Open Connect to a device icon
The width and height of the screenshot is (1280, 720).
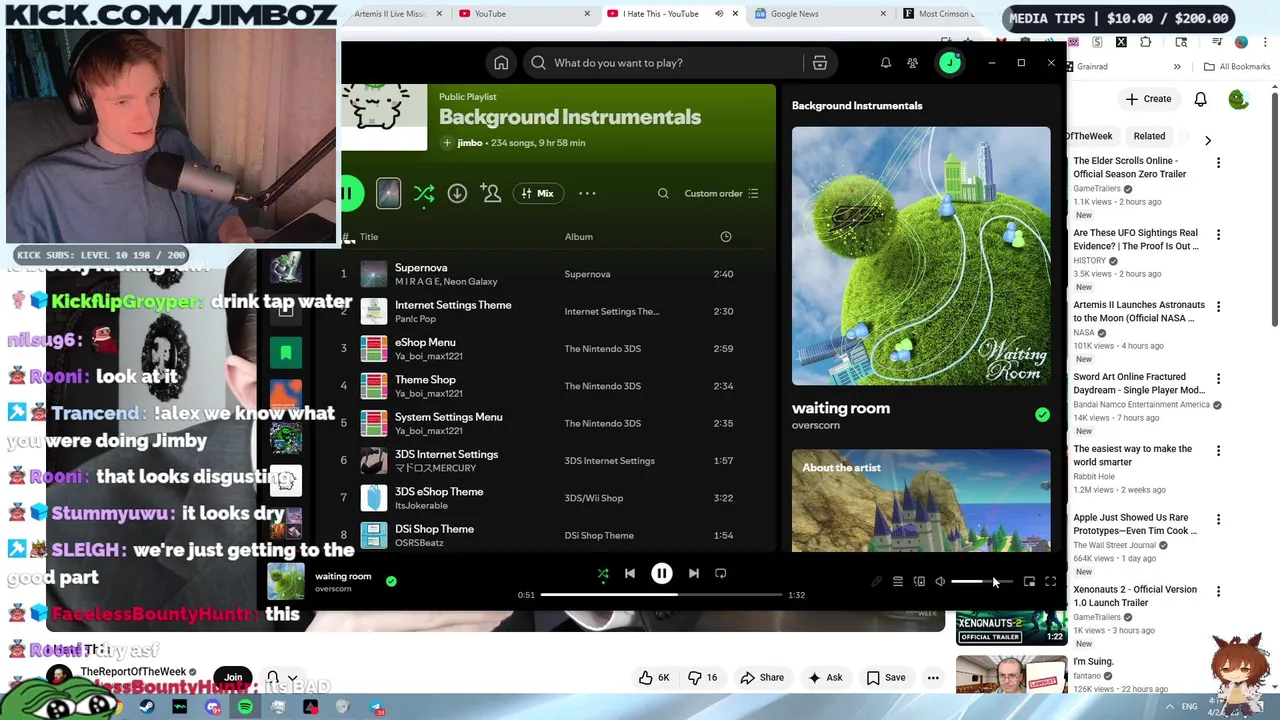click(x=919, y=581)
